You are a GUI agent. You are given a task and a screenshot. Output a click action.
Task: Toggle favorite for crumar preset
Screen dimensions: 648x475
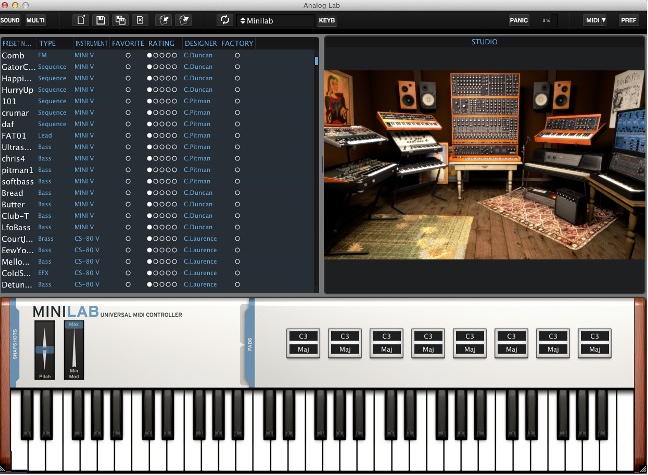pyautogui.click(x=128, y=113)
